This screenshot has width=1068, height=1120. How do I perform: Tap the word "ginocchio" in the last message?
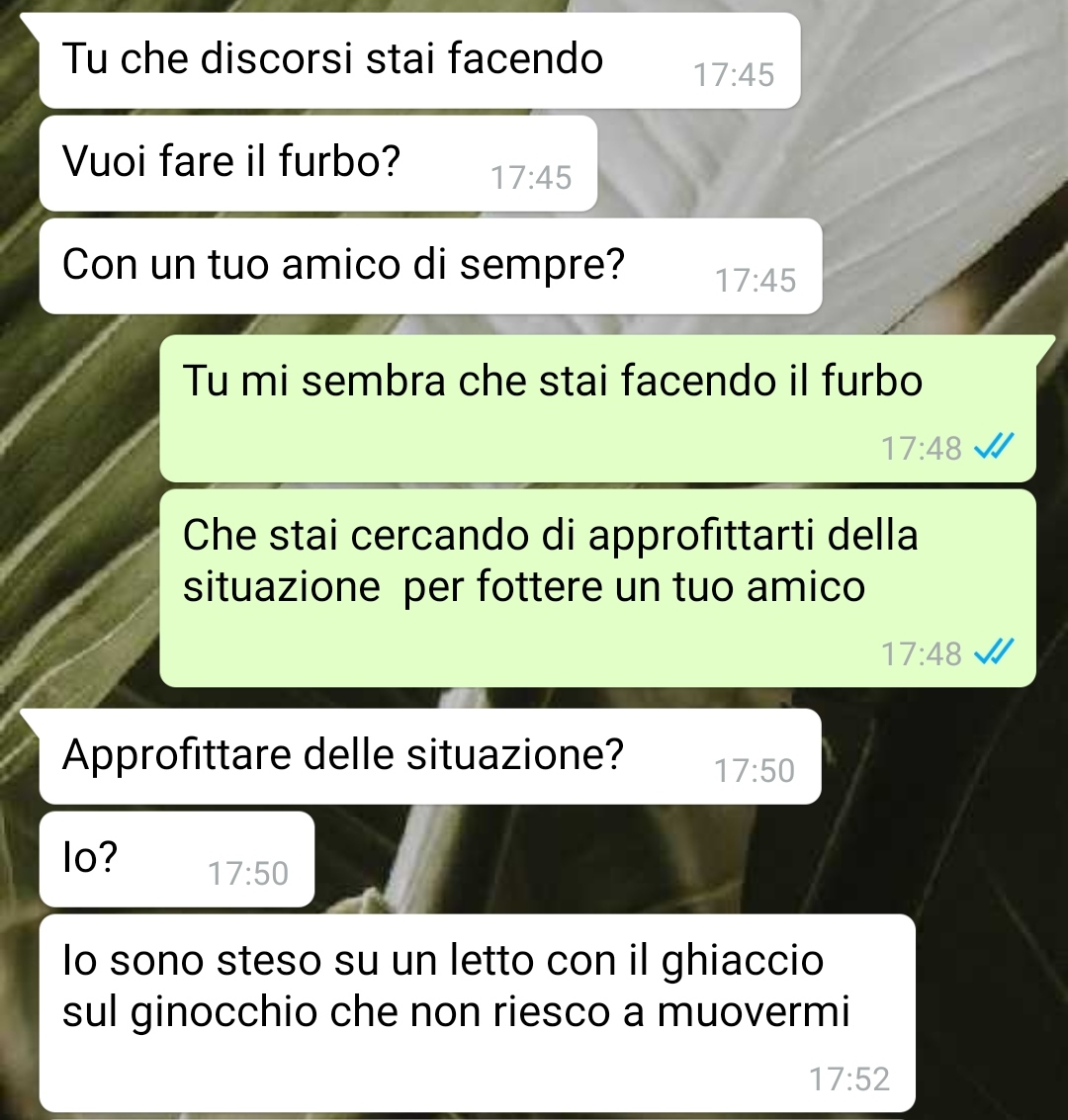pos(224,1013)
